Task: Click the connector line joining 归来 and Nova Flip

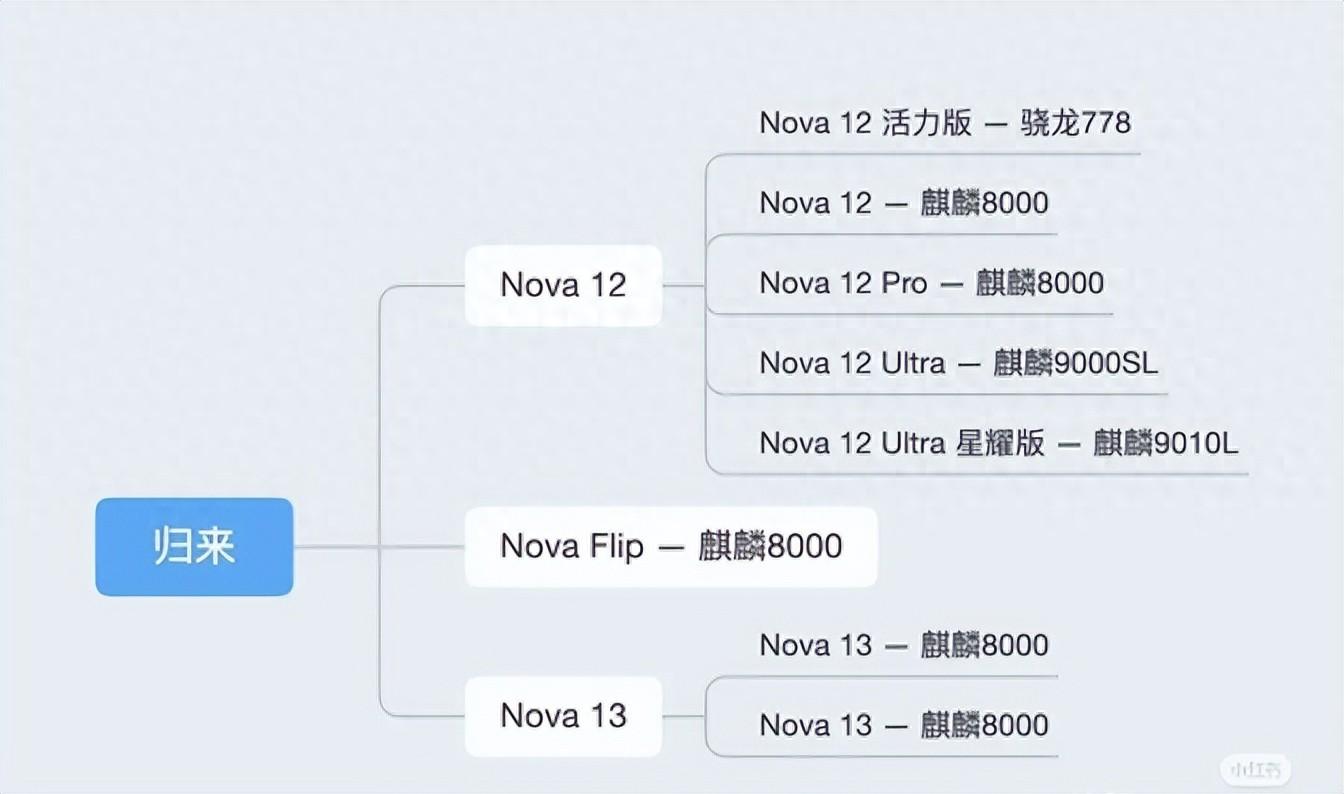Action: [379, 547]
